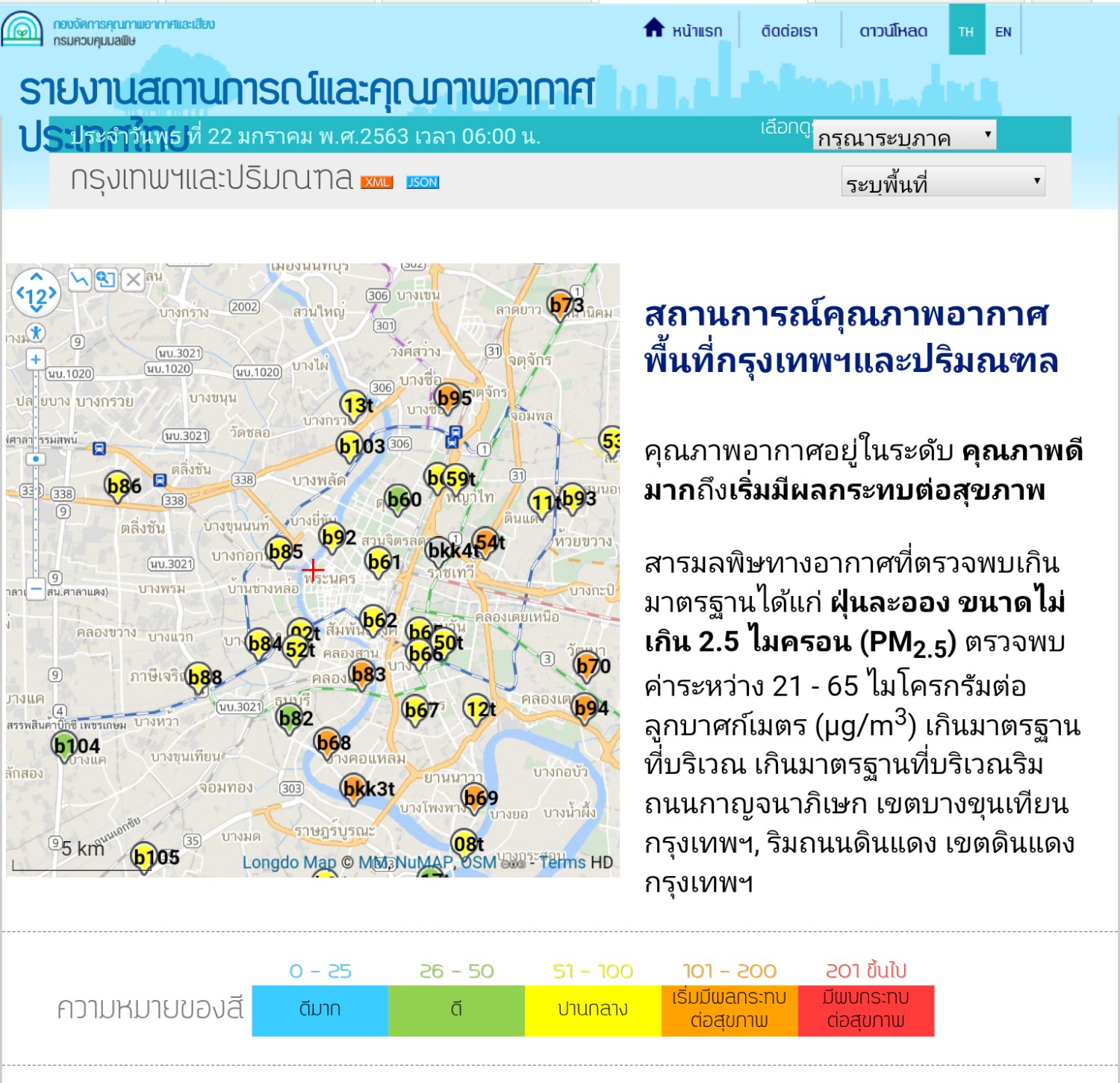Zoom out the map with minus button

point(35,589)
